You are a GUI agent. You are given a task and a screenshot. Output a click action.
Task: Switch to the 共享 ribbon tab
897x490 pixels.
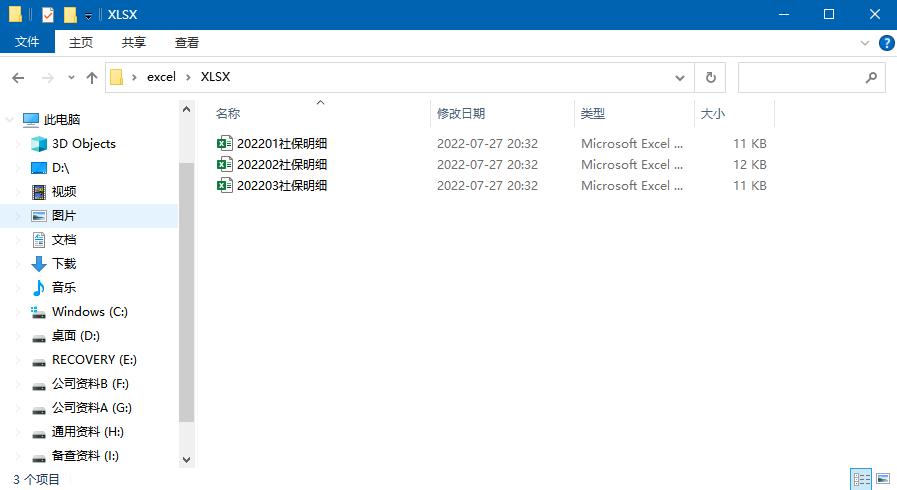tap(133, 42)
